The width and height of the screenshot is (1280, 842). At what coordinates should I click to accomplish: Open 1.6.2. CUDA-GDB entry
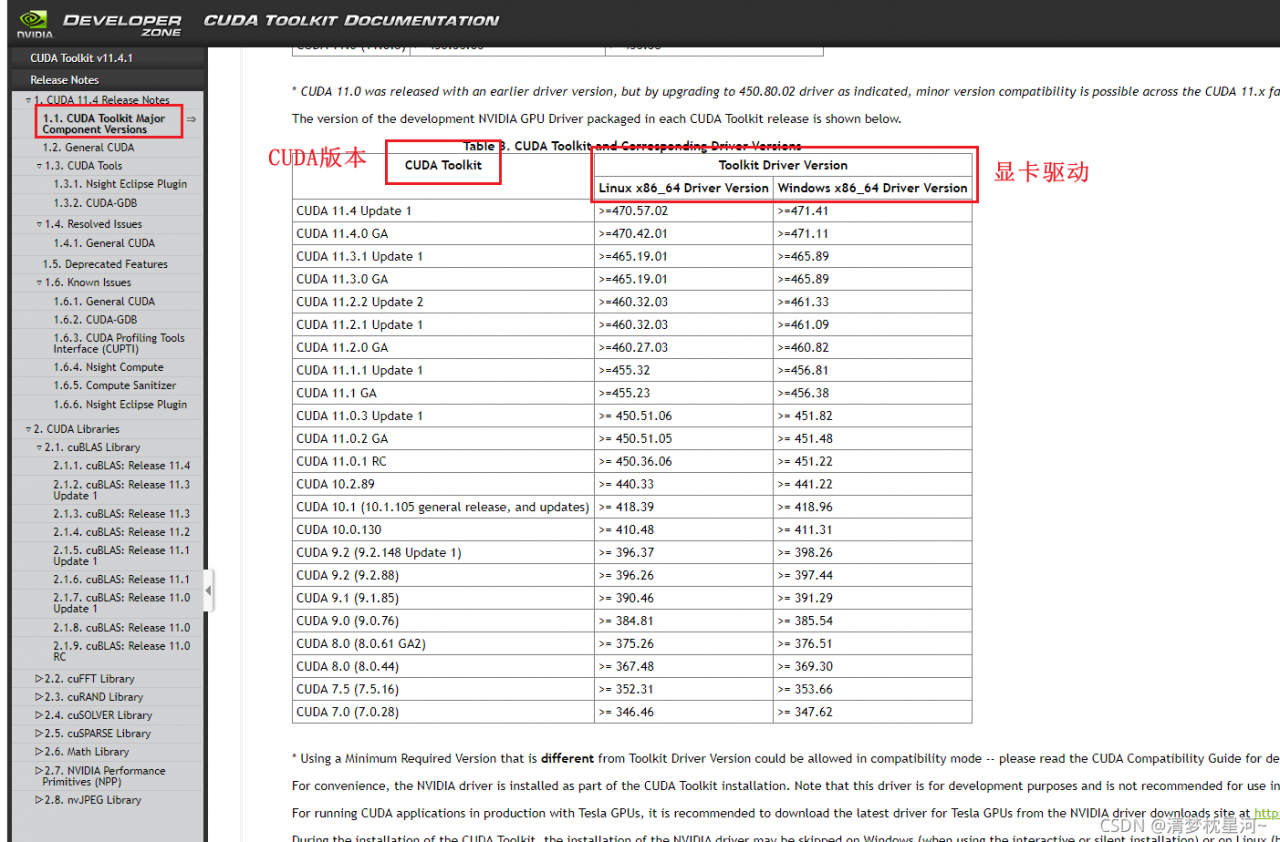(95, 320)
